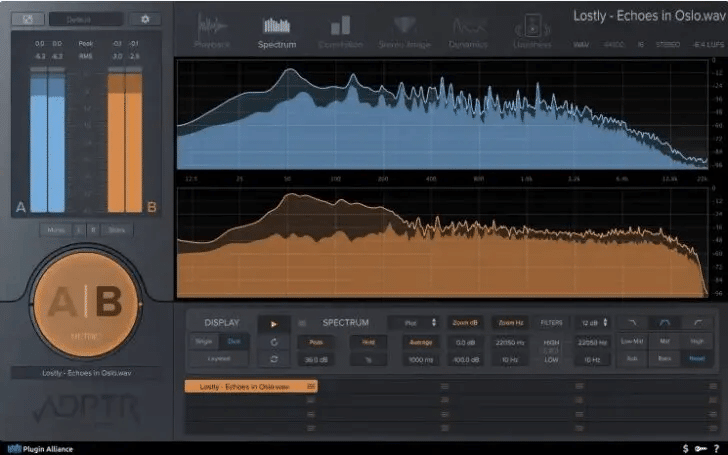
Task: Click the dollar sign icon in bottom bar
Action: tap(686, 448)
